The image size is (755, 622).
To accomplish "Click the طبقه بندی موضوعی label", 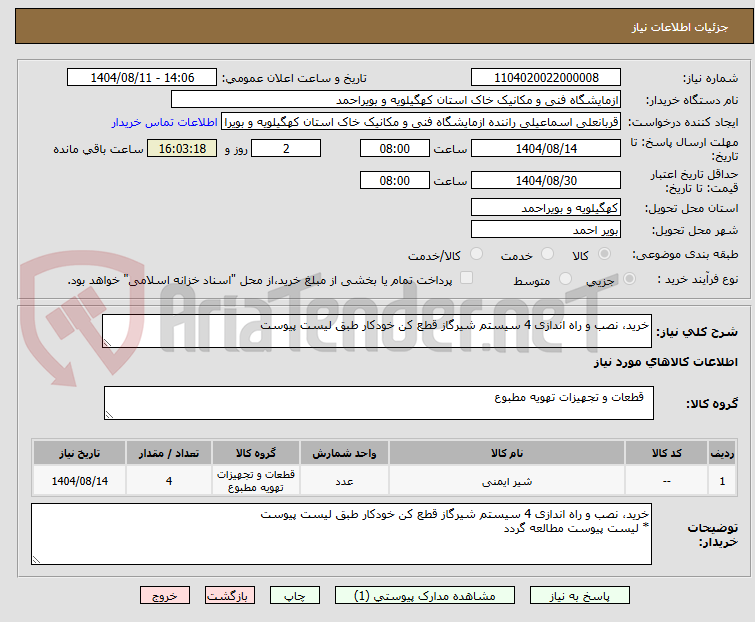I will 685,254.
